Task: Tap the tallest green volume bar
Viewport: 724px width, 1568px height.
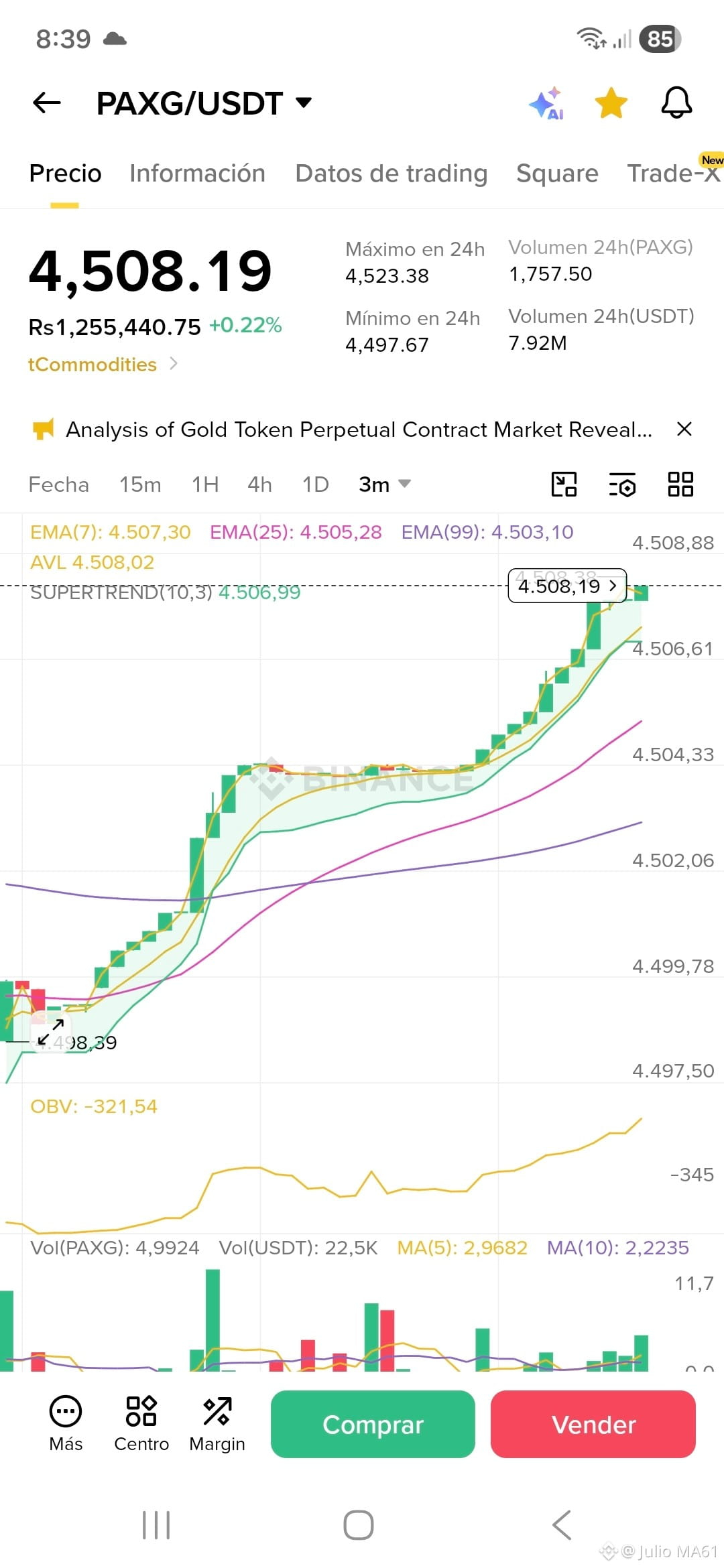Action: coord(213,1320)
